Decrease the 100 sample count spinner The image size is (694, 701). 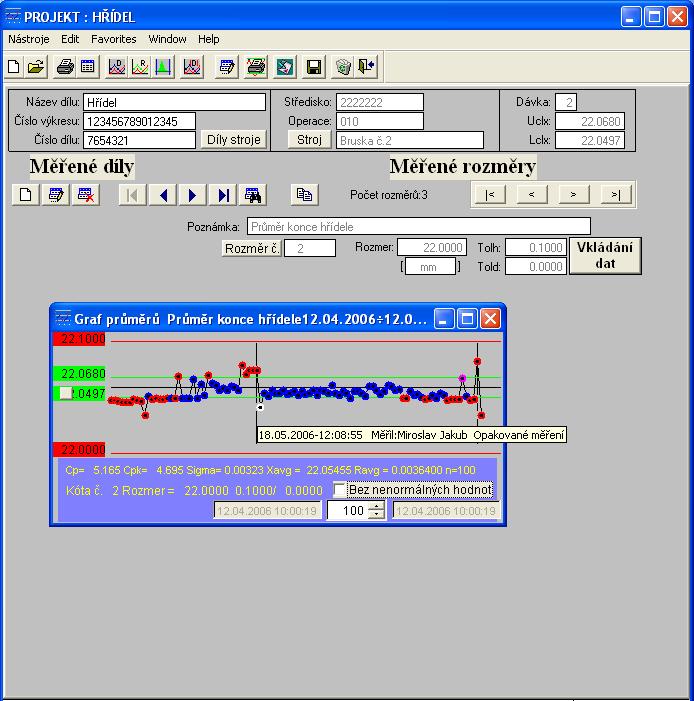coord(377,514)
